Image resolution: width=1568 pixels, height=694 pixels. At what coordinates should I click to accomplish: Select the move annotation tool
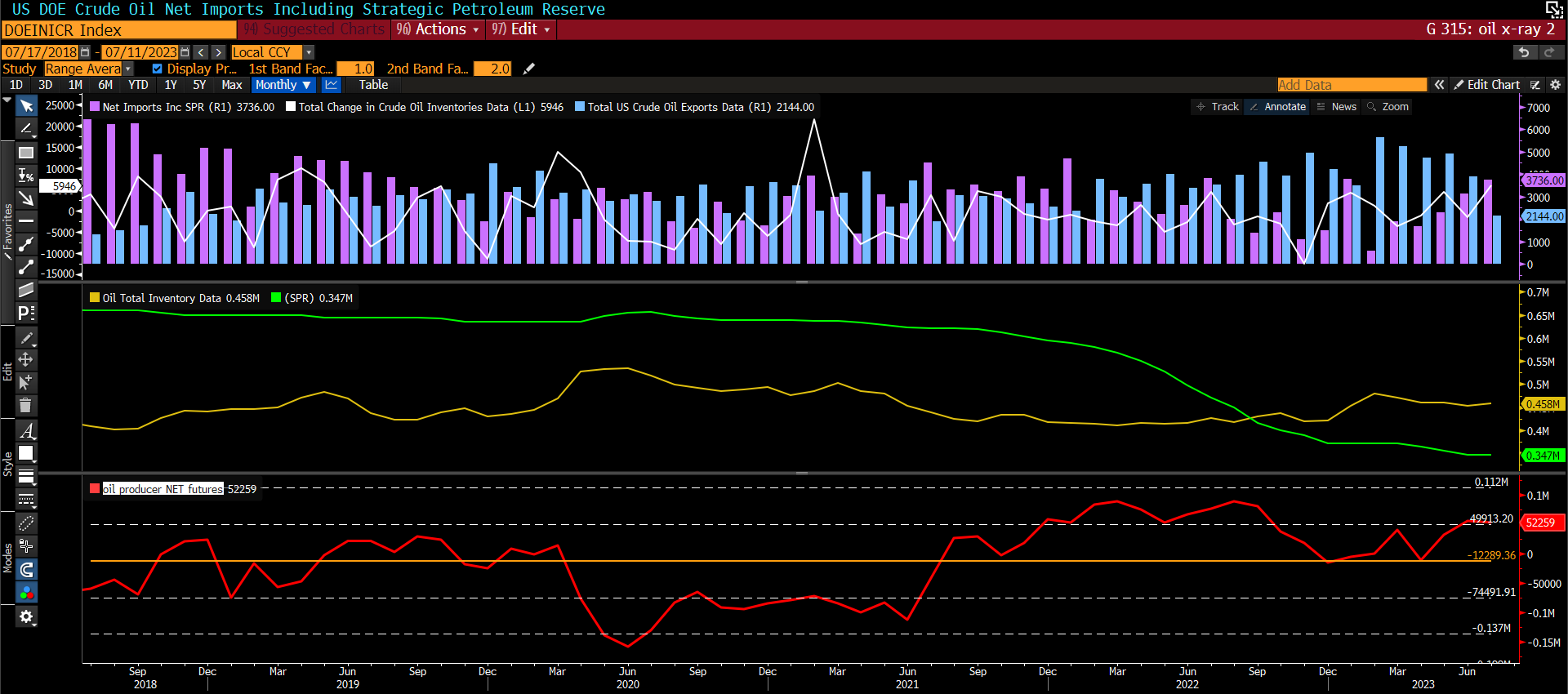26,359
